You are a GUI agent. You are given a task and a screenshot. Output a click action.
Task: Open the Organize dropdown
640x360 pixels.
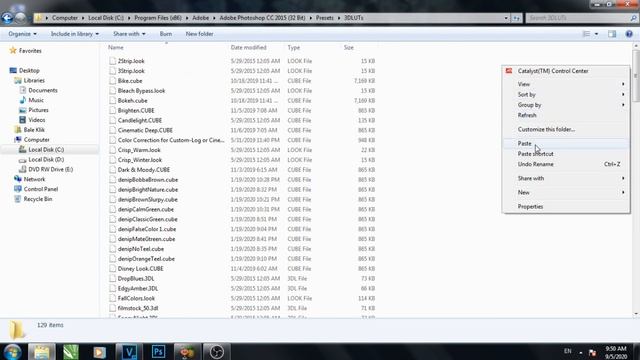pyautogui.click(x=22, y=34)
